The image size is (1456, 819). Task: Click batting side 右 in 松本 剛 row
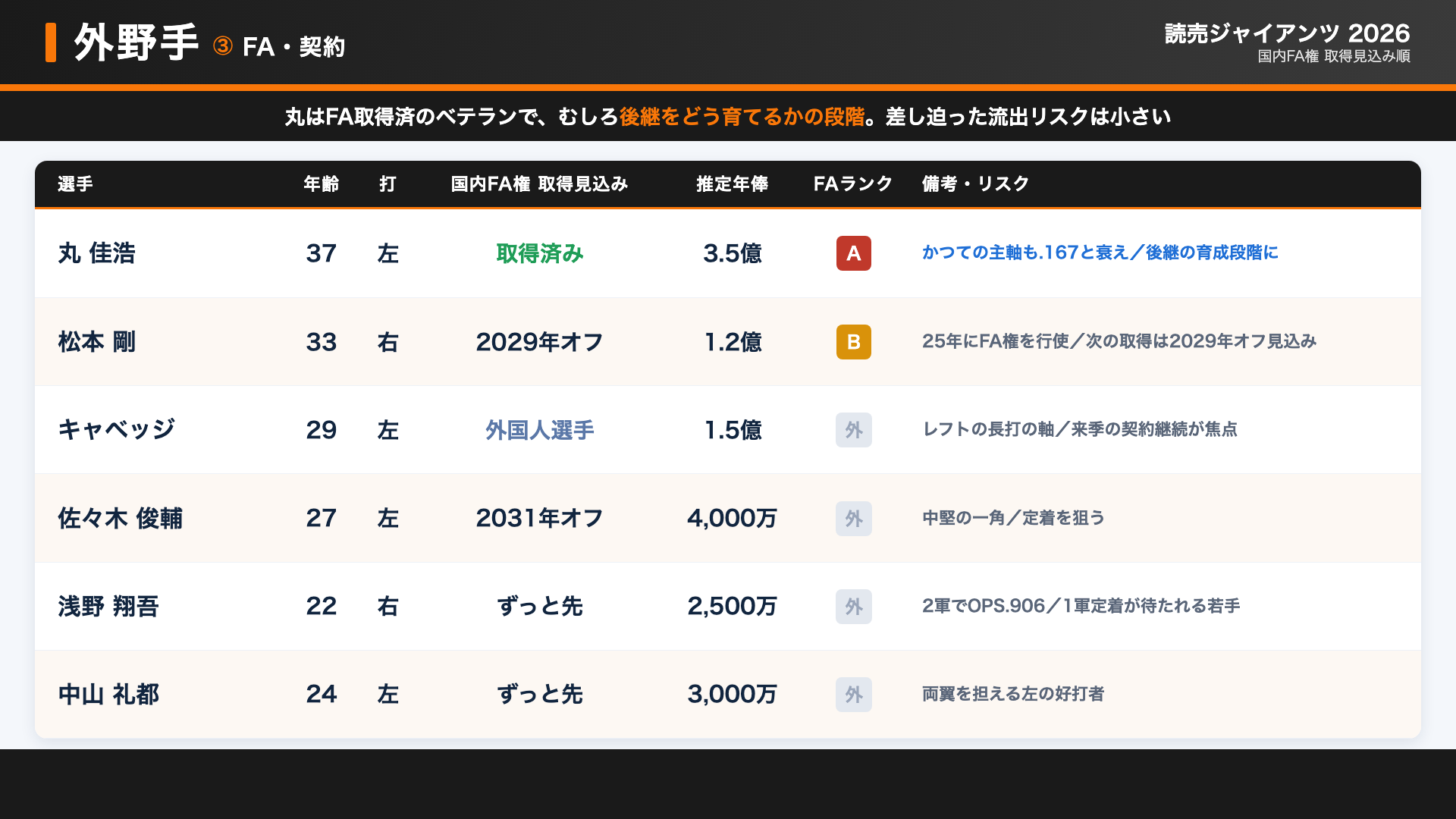coord(388,342)
